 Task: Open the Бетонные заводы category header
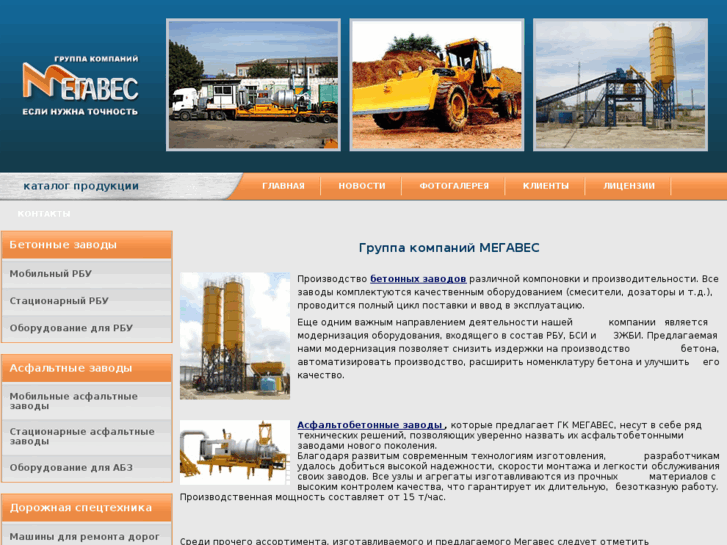coord(87,245)
